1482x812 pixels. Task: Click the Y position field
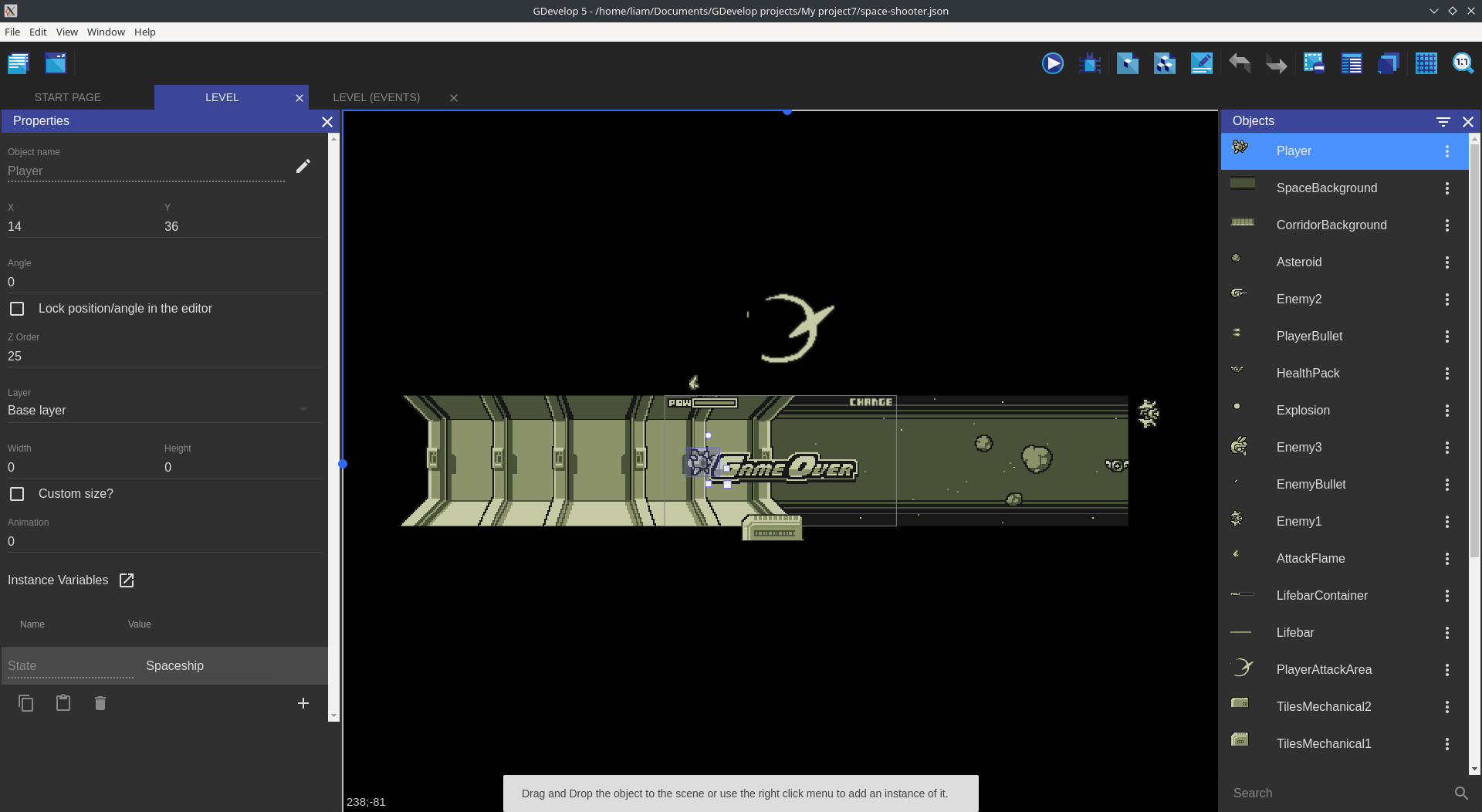(242, 227)
